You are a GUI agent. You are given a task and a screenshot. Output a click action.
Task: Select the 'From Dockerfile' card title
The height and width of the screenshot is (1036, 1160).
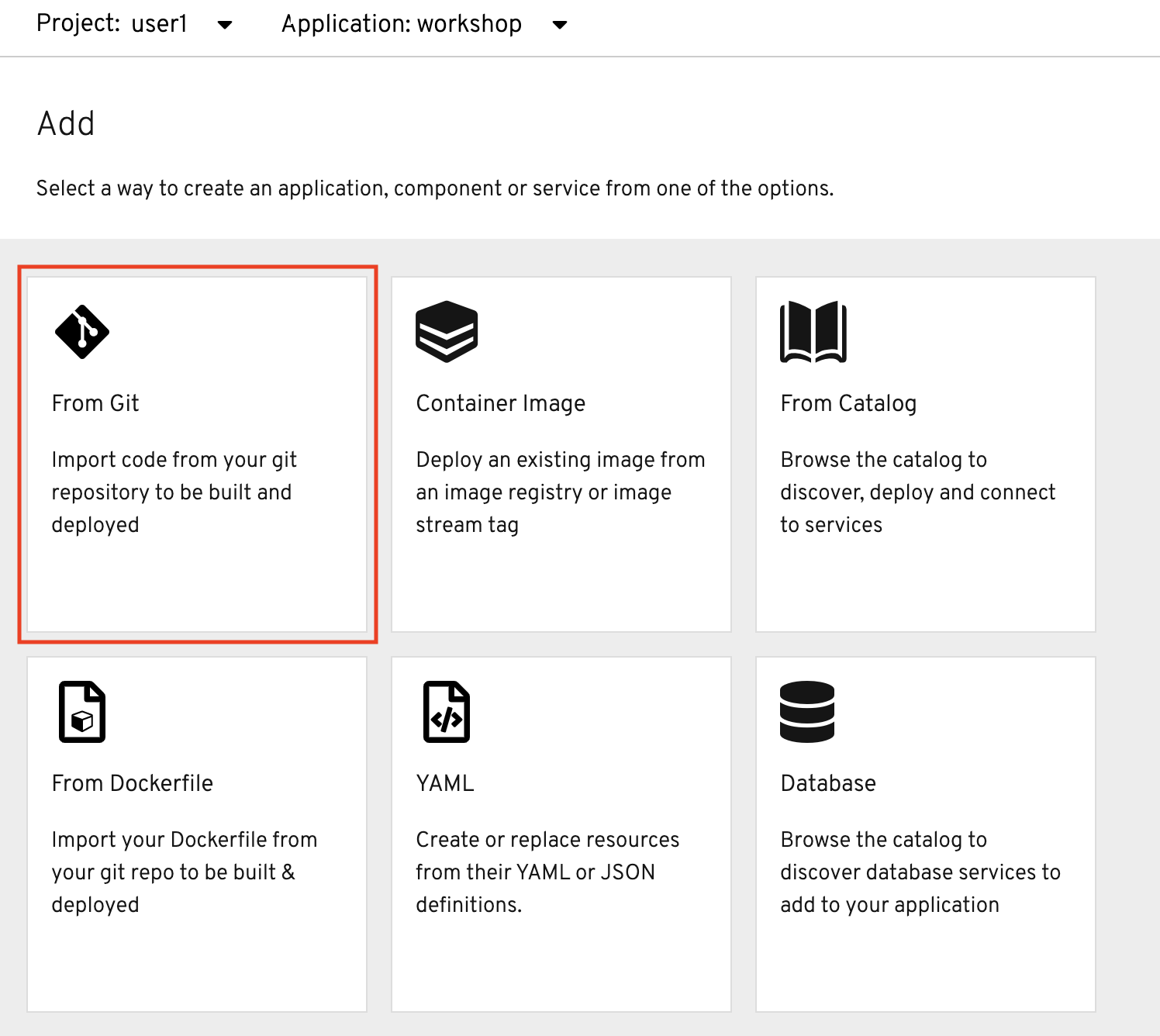click(132, 783)
